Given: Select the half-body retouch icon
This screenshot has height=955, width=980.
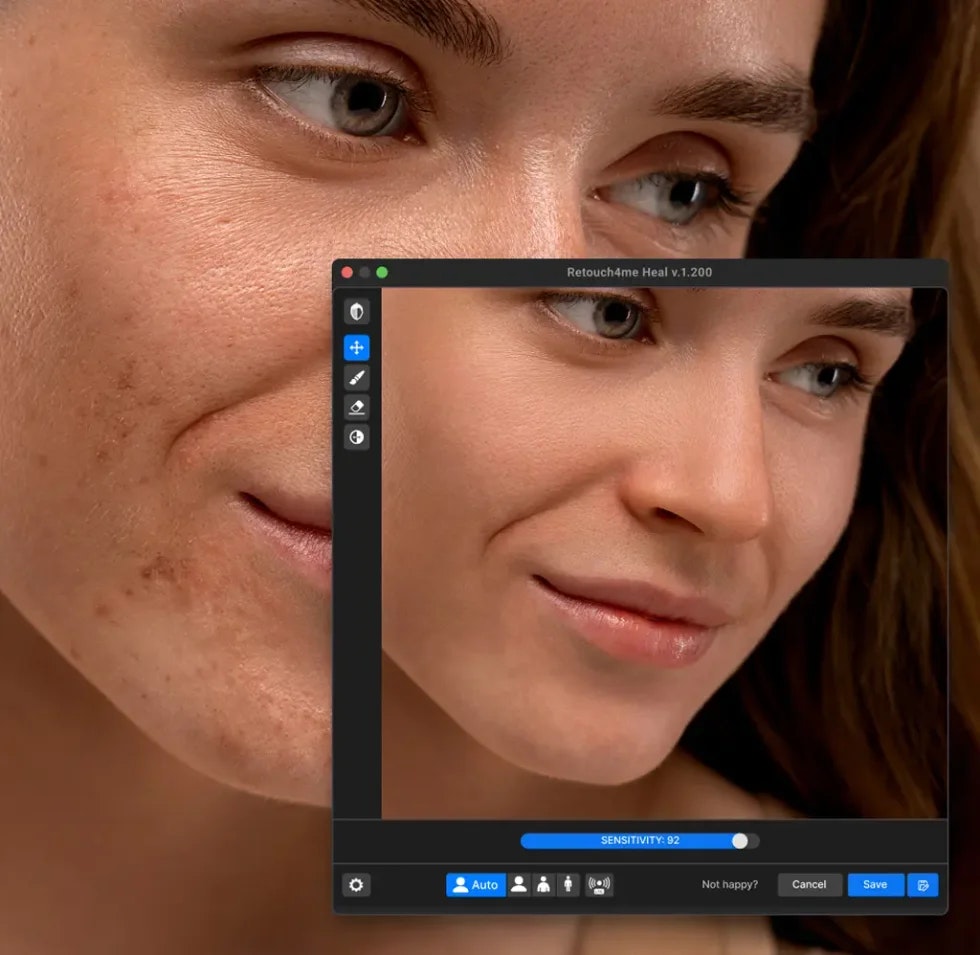Looking at the screenshot, I should (543, 884).
